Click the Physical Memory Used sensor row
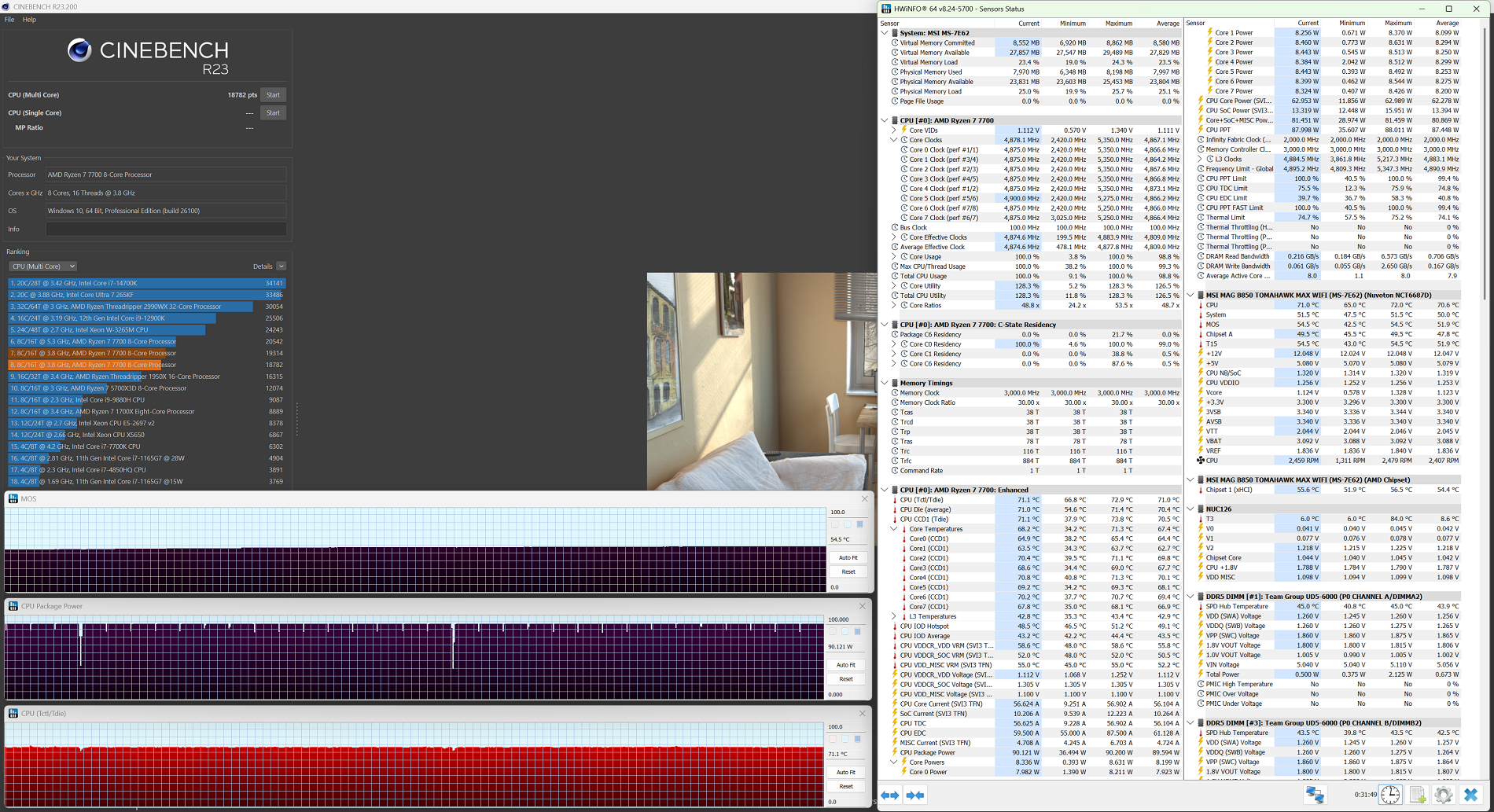 [1036, 72]
